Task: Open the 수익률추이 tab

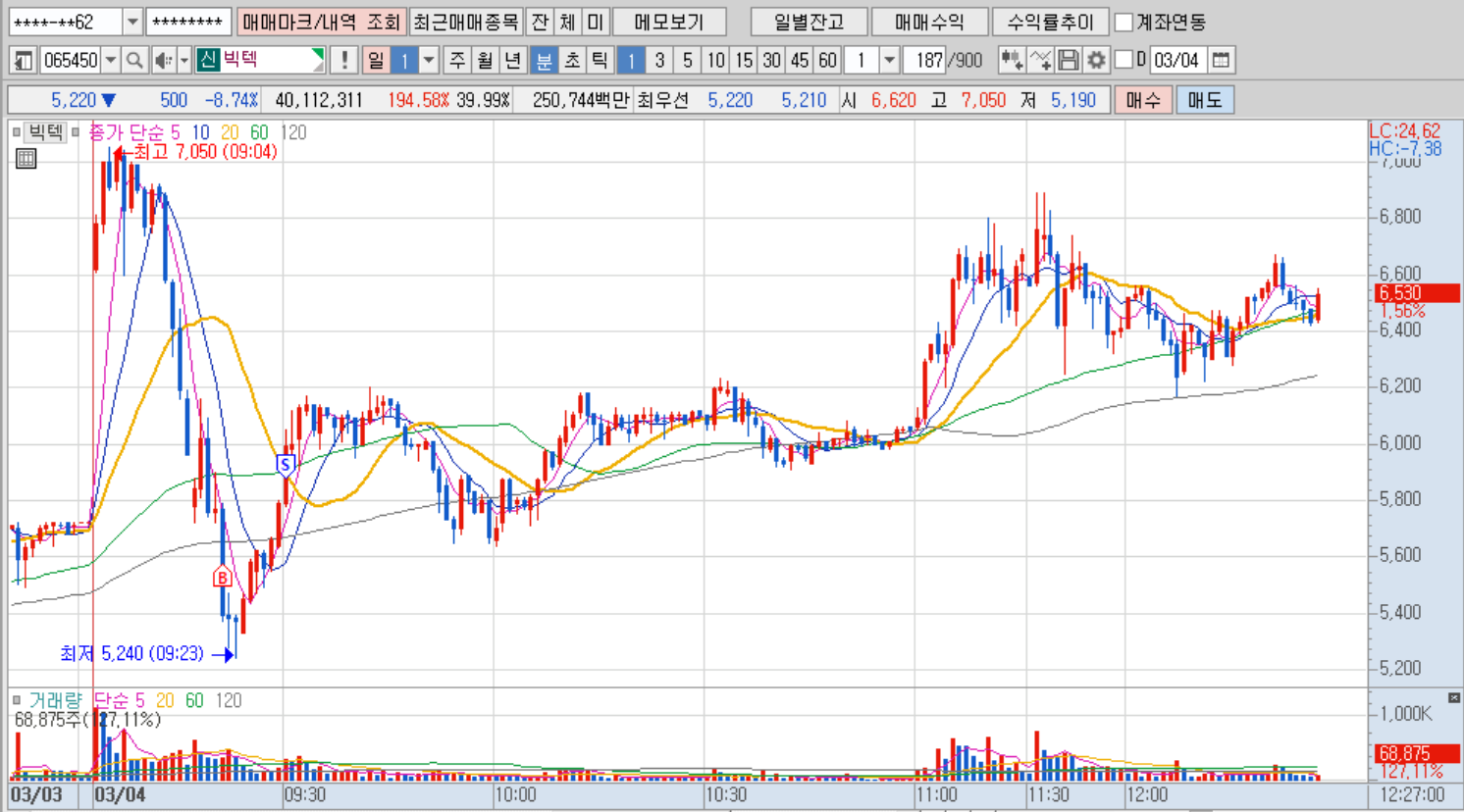Action: click(1050, 22)
